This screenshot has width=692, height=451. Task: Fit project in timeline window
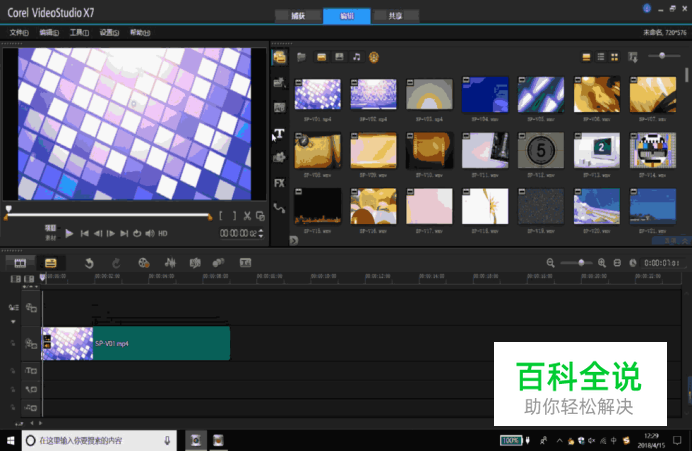[x=617, y=263]
